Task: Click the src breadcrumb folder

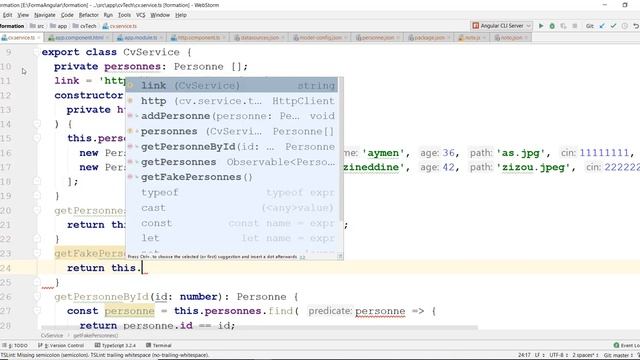Action: [x=37, y=26]
